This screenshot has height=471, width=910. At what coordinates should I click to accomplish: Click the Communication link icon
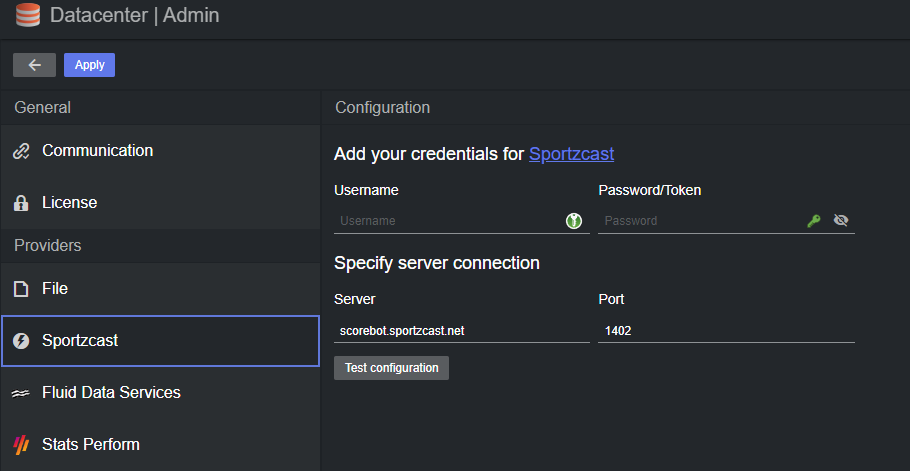click(x=22, y=151)
